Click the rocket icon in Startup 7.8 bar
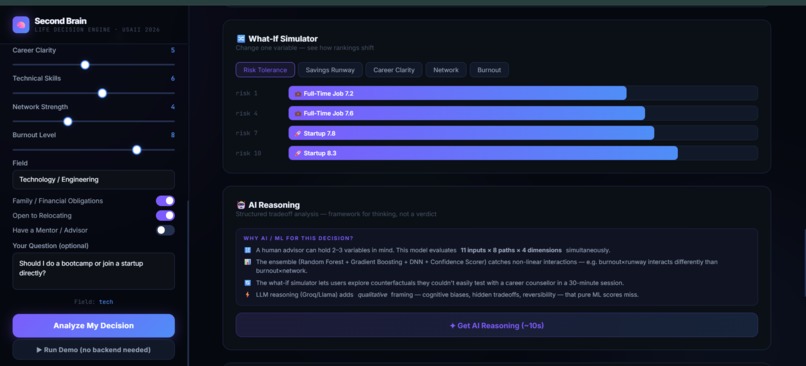The image size is (806, 366). coord(298,133)
